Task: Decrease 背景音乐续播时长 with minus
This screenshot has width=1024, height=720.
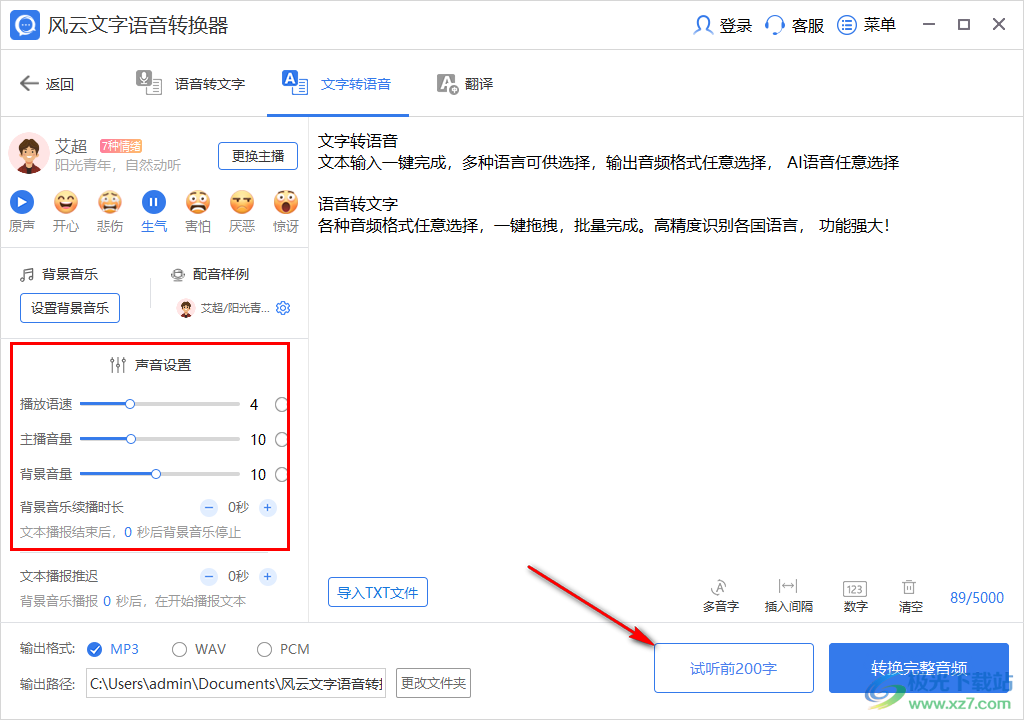Action: (208, 507)
